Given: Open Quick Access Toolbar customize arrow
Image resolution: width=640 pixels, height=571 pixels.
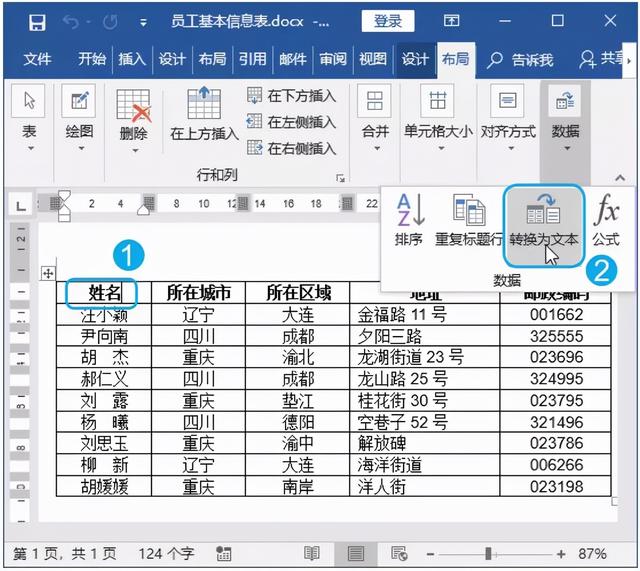Looking at the screenshot, I should click(x=143, y=22).
